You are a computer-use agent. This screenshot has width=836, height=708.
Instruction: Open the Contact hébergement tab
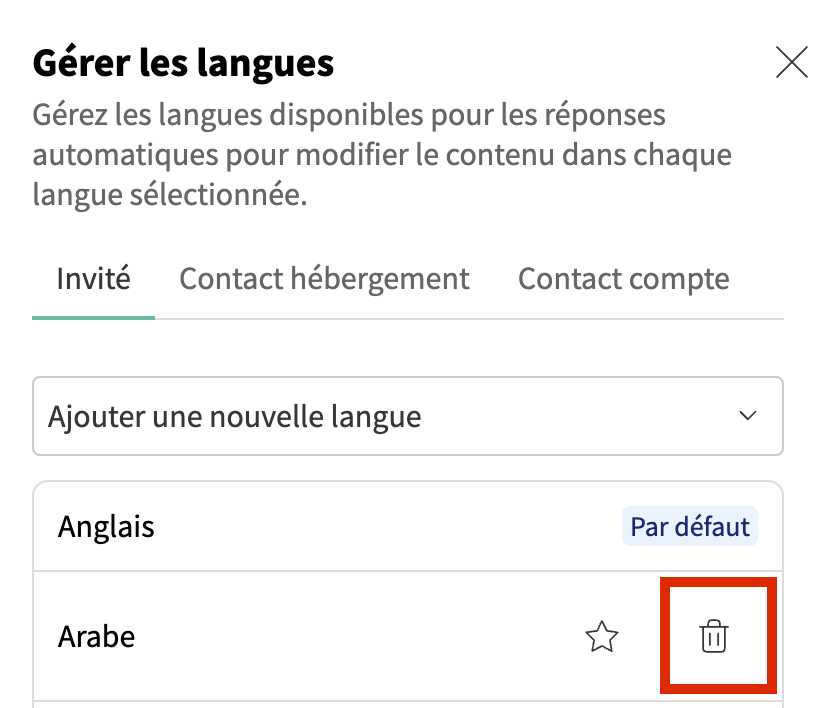point(324,278)
